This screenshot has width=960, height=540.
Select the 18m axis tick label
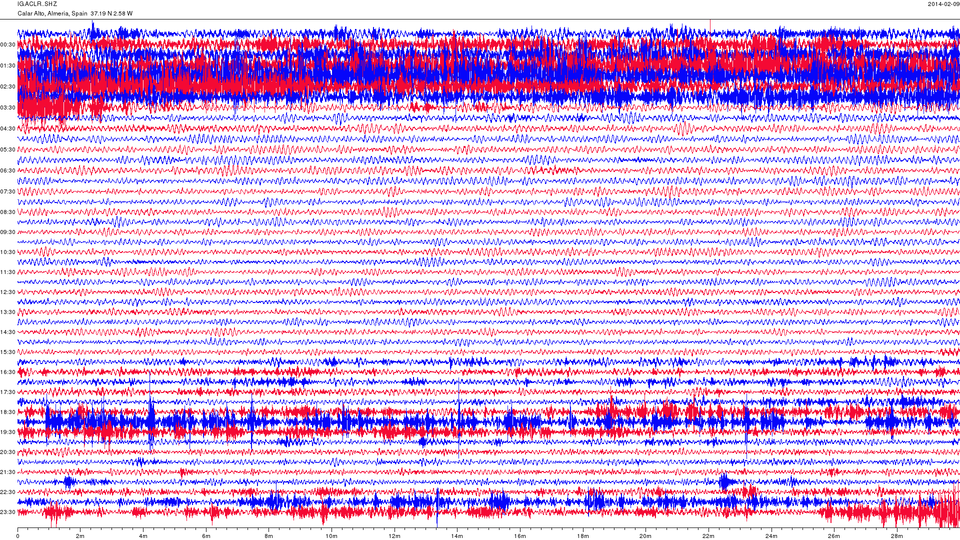click(582, 536)
